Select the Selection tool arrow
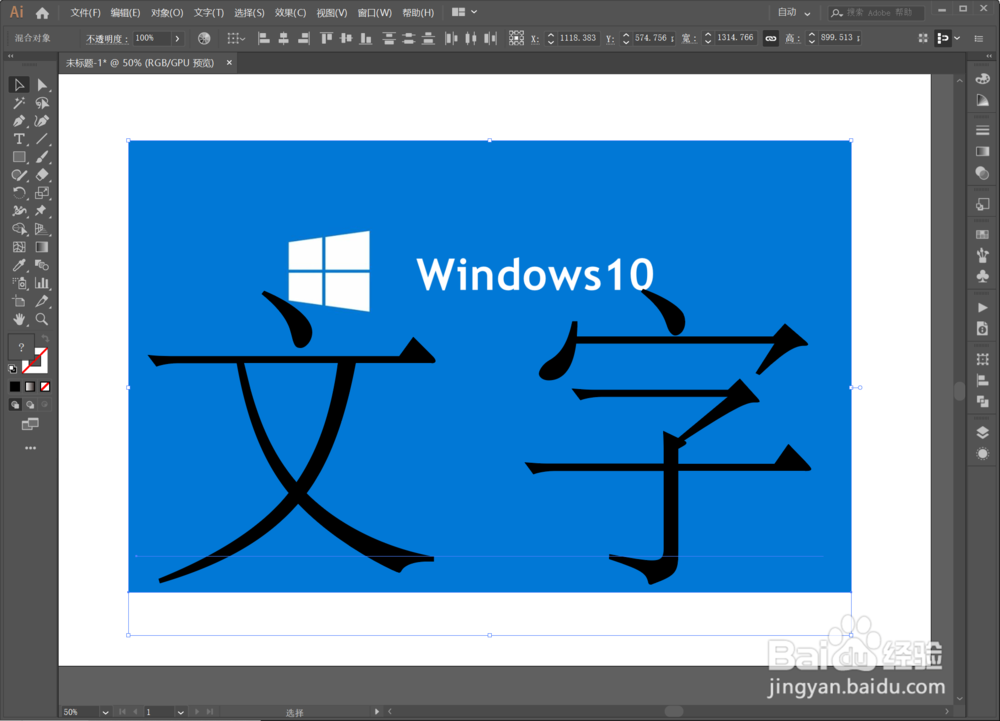Screen dimensions: 1000x721 18,85
